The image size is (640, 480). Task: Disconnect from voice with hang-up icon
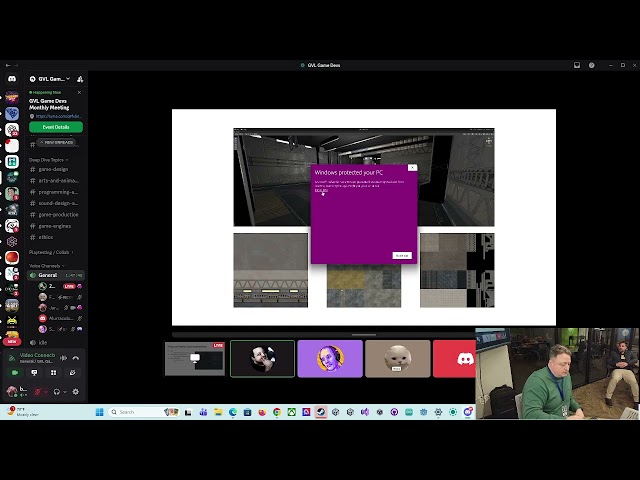click(76, 358)
